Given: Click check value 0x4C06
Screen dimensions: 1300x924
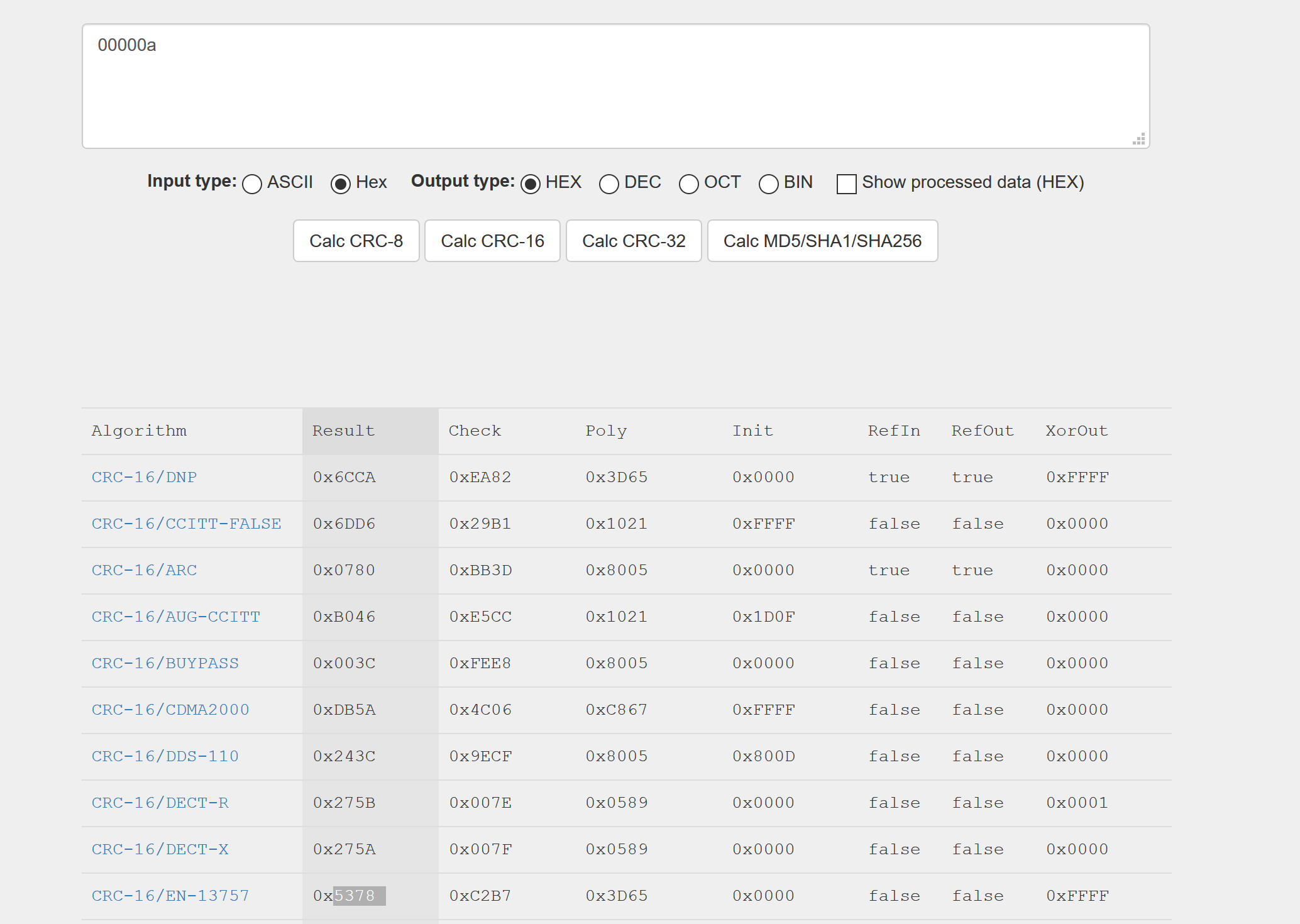Looking at the screenshot, I should pos(480,710).
